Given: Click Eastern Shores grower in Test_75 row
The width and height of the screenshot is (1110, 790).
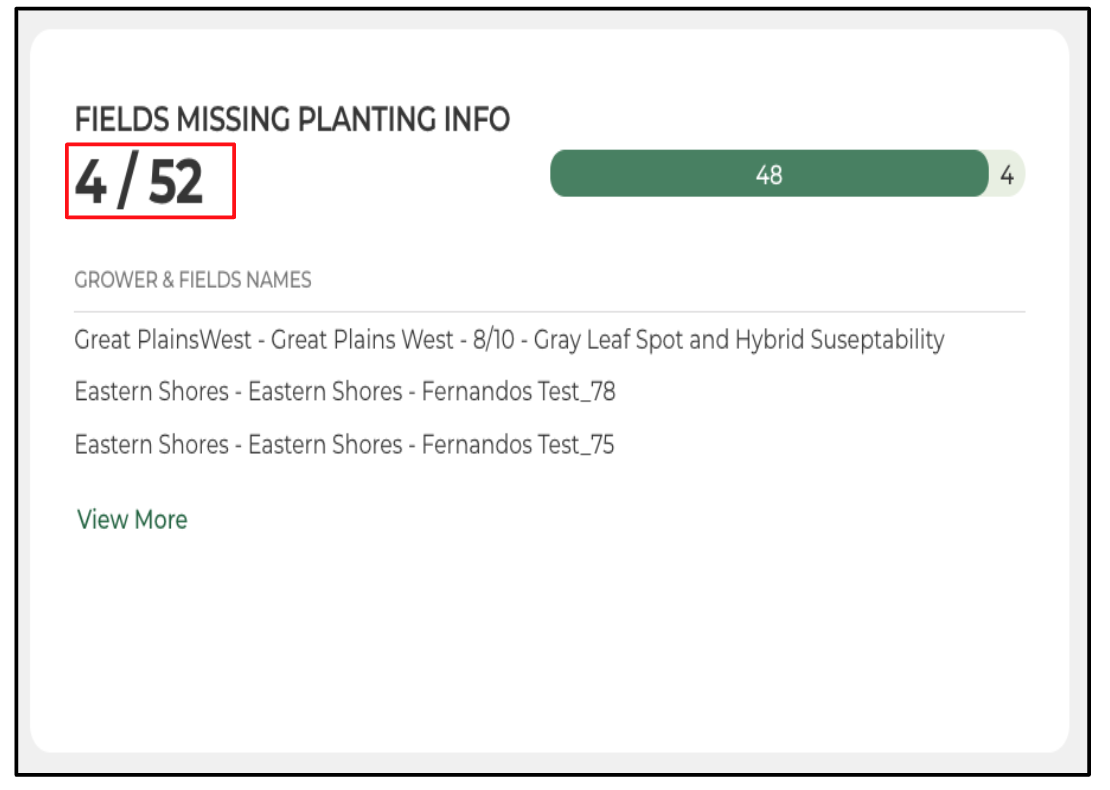Looking at the screenshot, I should click(x=151, y=444).
